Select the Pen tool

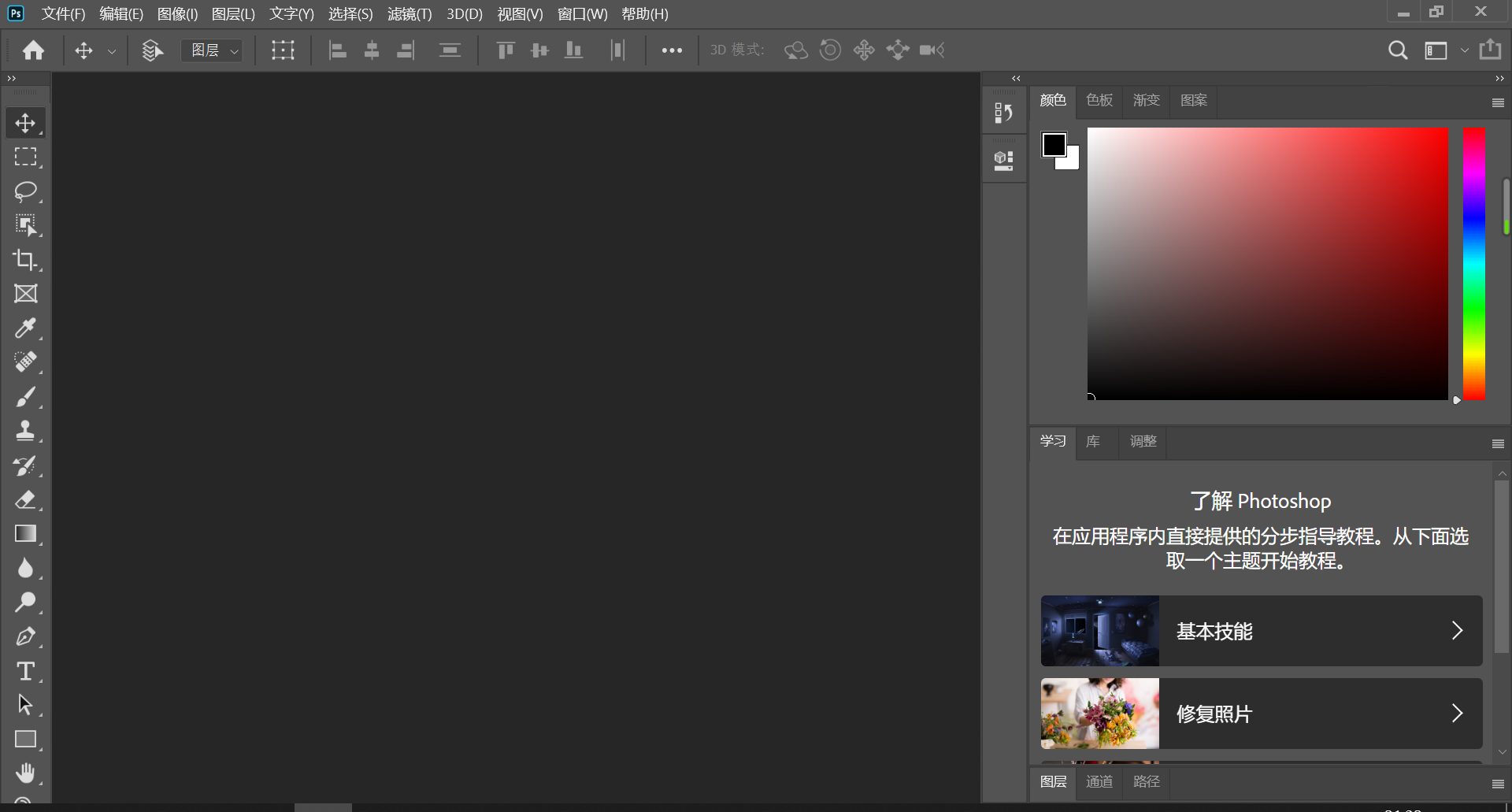point(25,636)
